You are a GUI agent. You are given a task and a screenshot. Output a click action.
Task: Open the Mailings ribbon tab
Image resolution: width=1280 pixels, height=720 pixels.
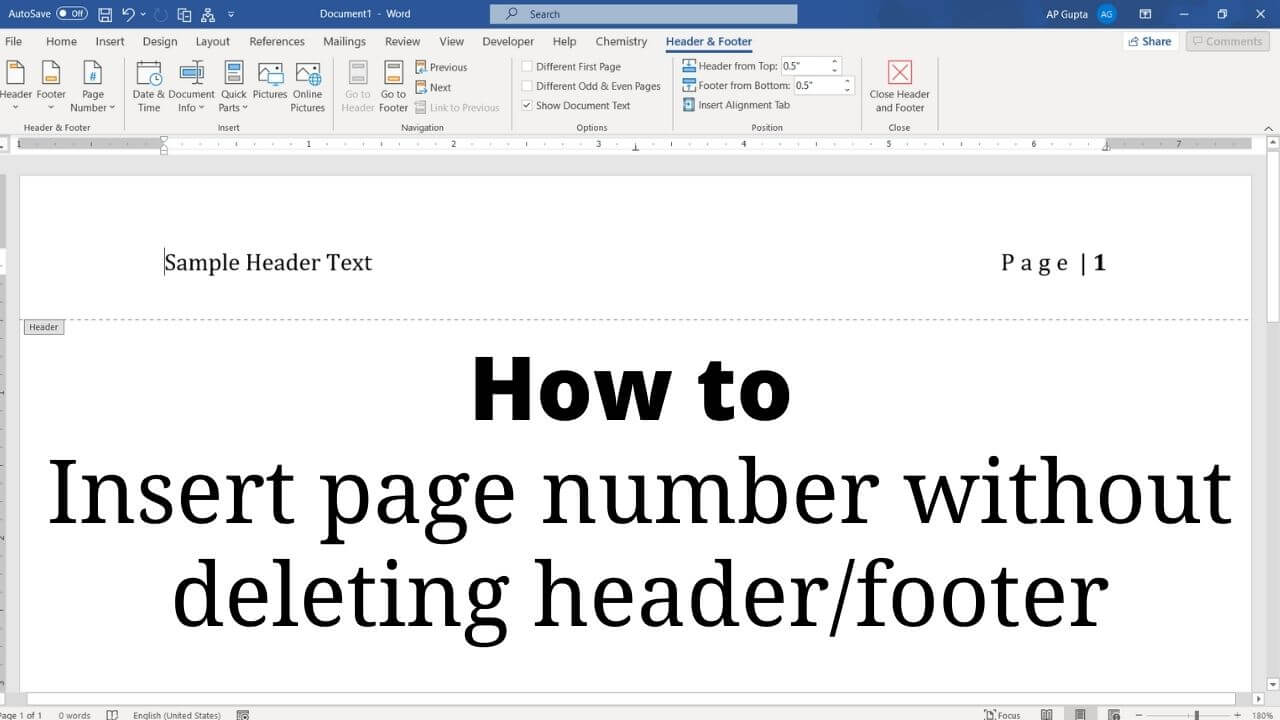(344, 41)
